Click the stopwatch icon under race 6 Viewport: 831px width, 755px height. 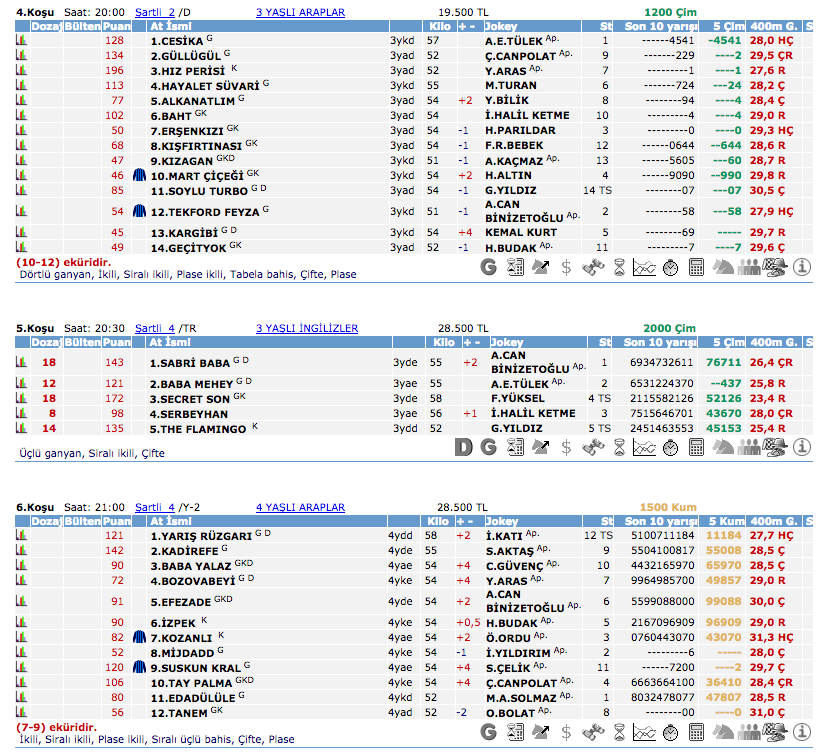point(671,732)
